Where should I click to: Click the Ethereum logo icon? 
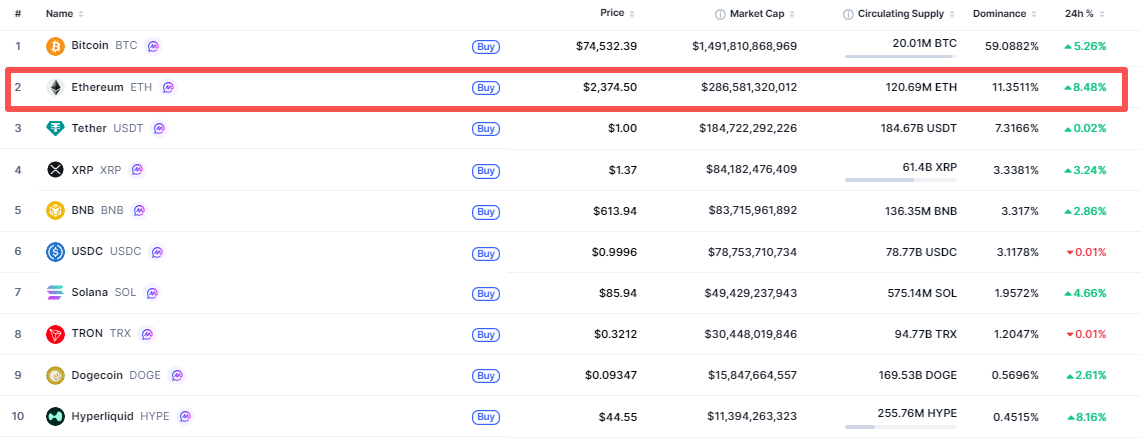[x=56, y=88]
